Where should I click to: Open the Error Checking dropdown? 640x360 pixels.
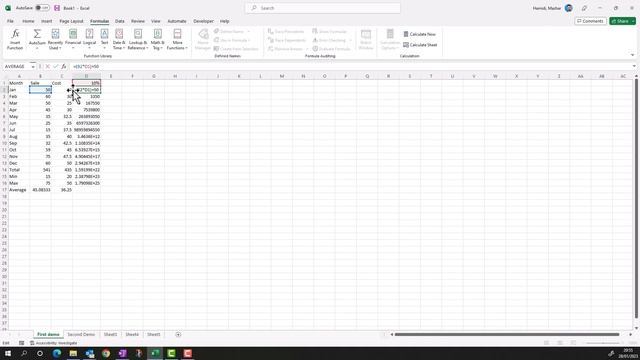coord(350,40)
